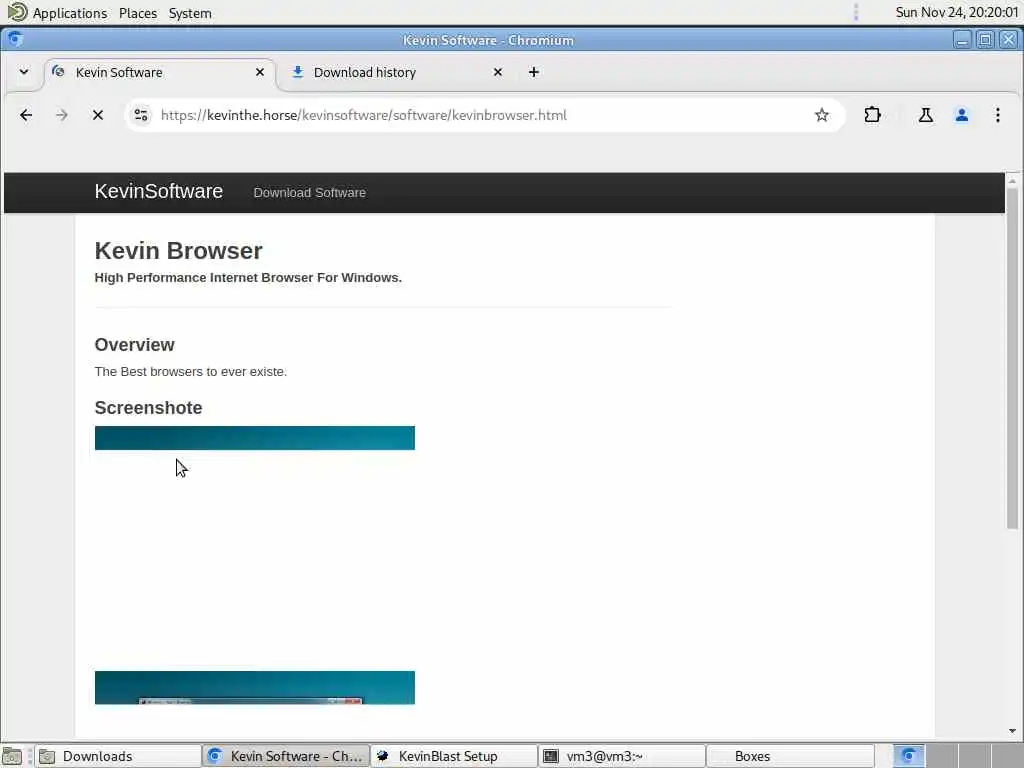Image resolution: width=1024 pixels, height=768 pixels.
Task: Open the profile avatar menu
Action: pos(961,116)
